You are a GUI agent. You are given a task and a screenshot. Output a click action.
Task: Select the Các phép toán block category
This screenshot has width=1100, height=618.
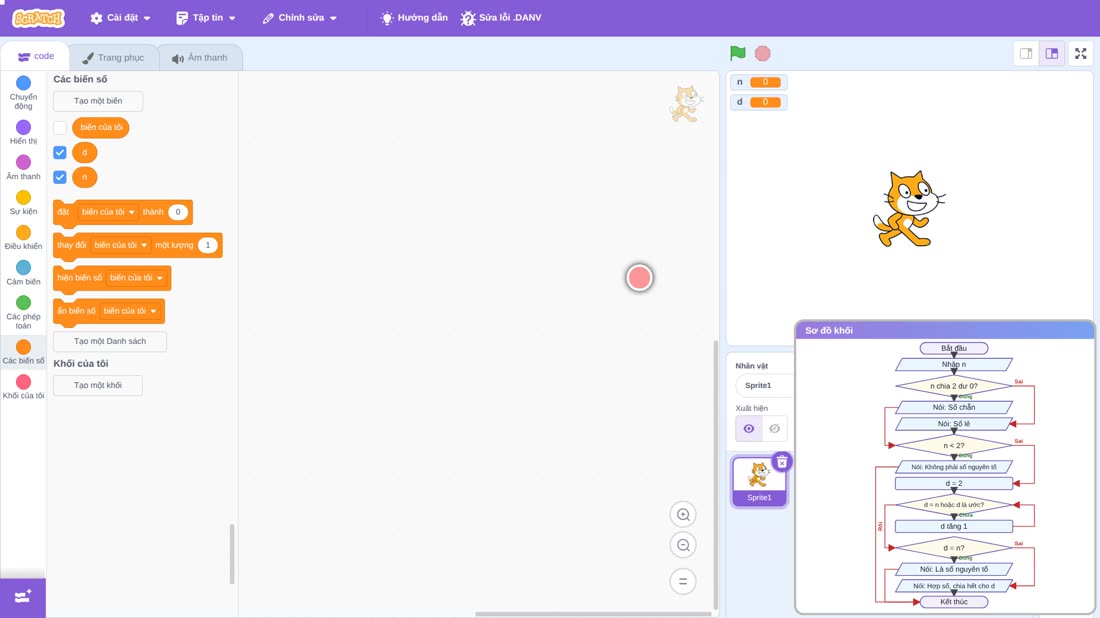click(23, 311)
